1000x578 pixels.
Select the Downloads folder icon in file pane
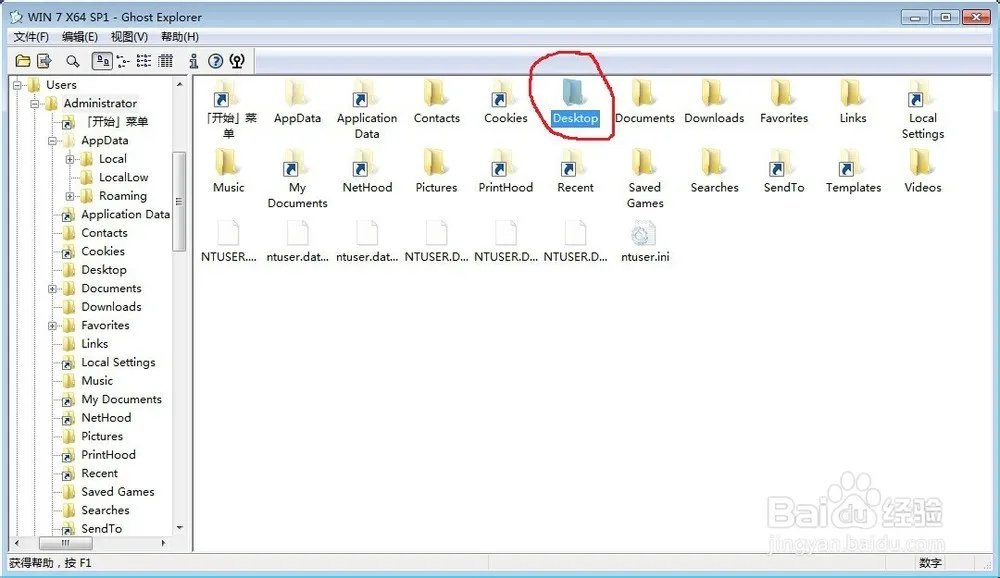tap(714, 95)
